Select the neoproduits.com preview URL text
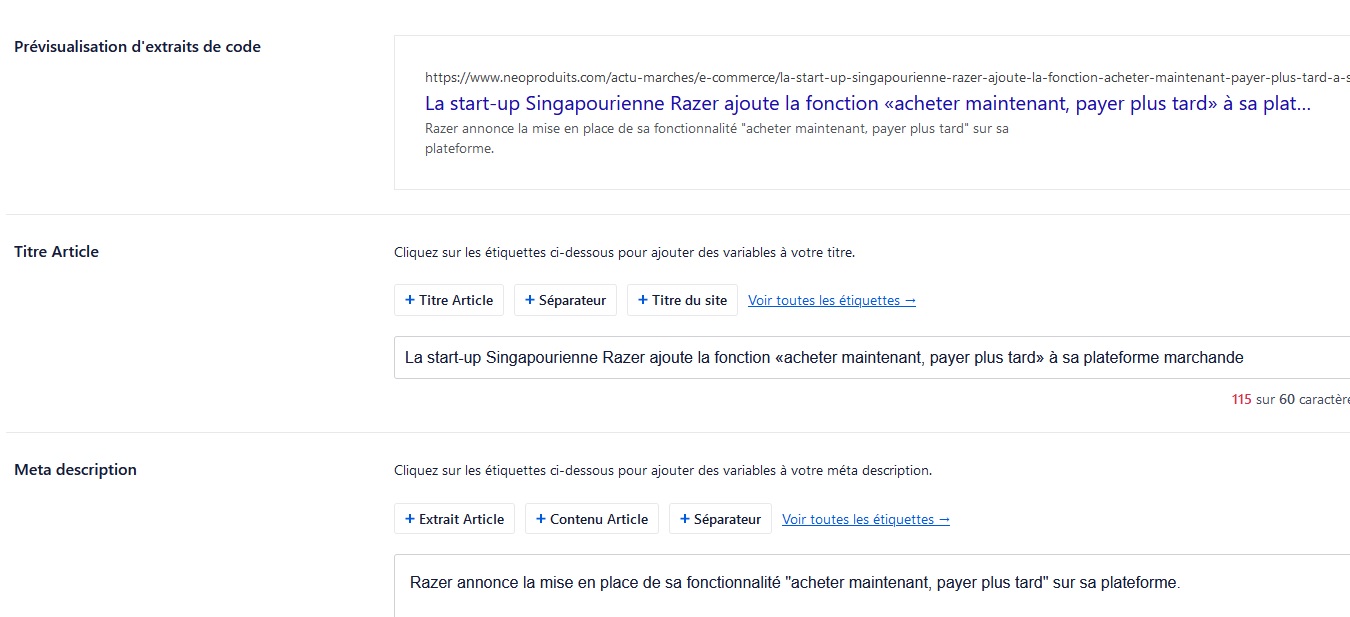1350x617 pixels. pyautogui.click(x=887, y=77)
